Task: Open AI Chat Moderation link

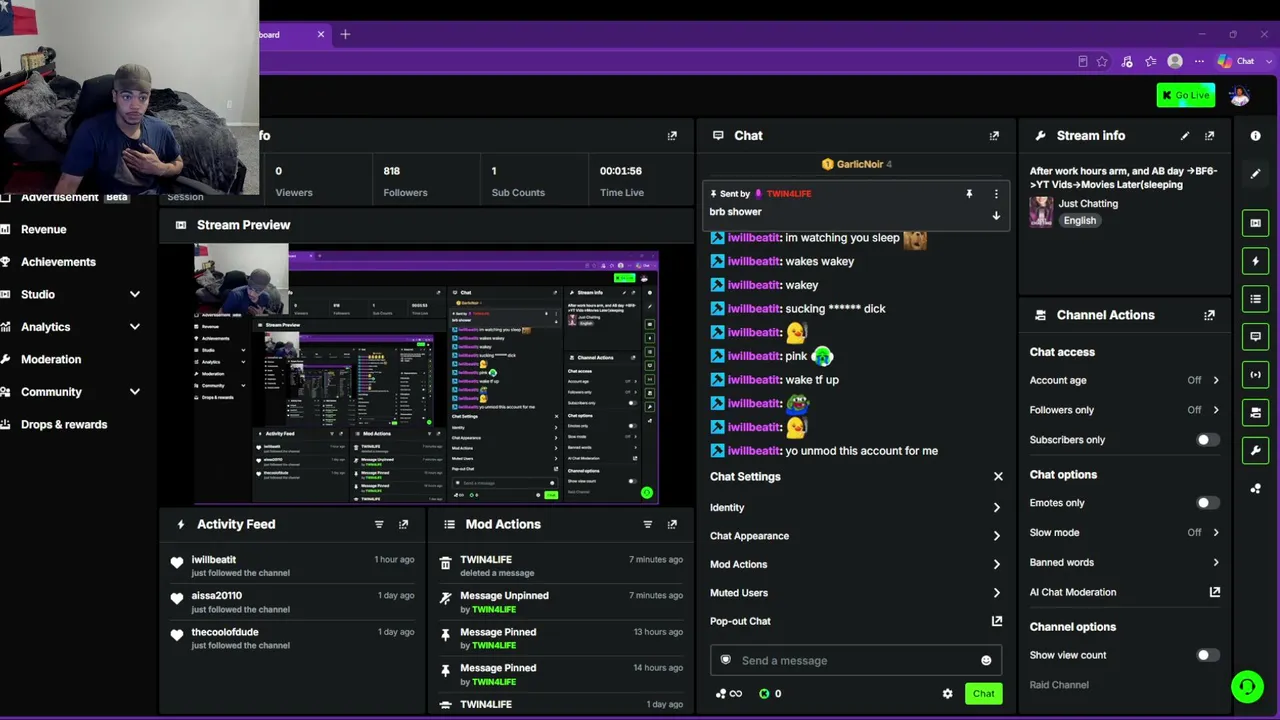Action: (x=1124, y=592)
